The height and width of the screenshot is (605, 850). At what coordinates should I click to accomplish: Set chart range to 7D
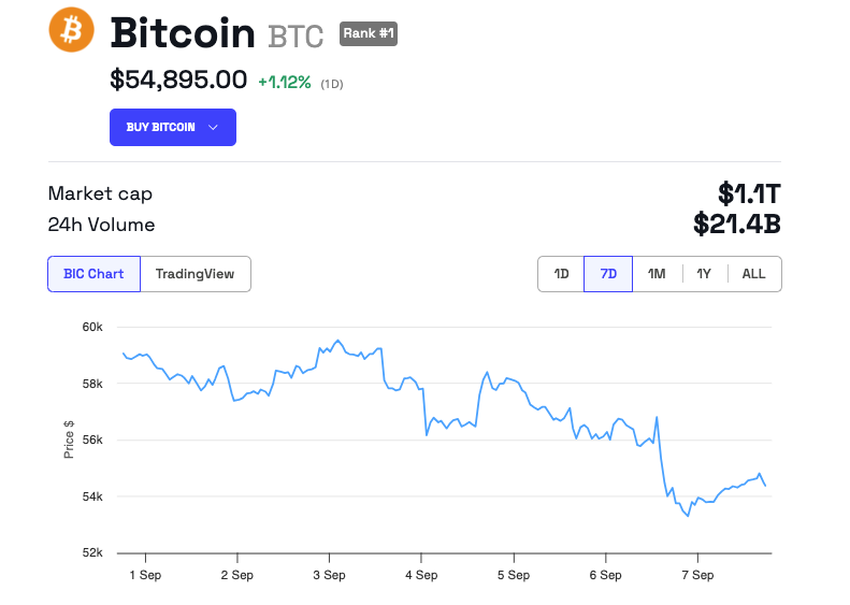point(608,274)
